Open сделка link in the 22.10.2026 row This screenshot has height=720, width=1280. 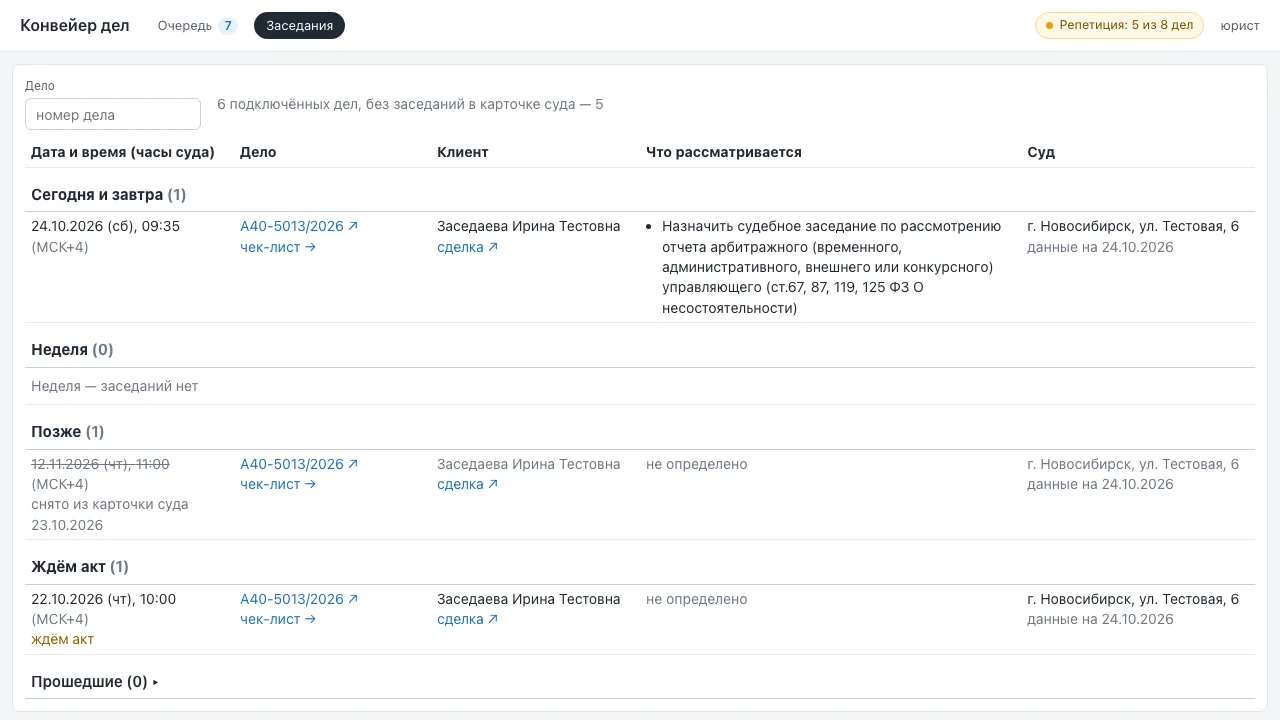467,619
